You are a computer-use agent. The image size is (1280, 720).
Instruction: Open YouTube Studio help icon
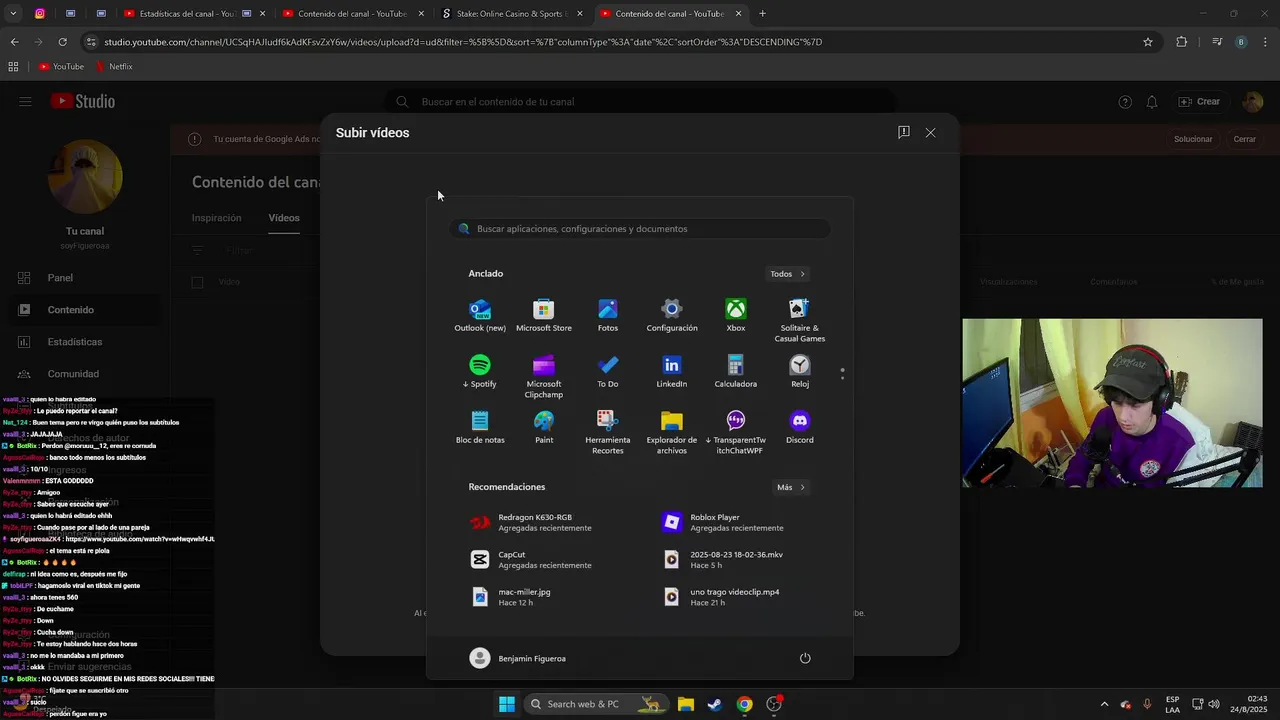(x=1125, y=102)
